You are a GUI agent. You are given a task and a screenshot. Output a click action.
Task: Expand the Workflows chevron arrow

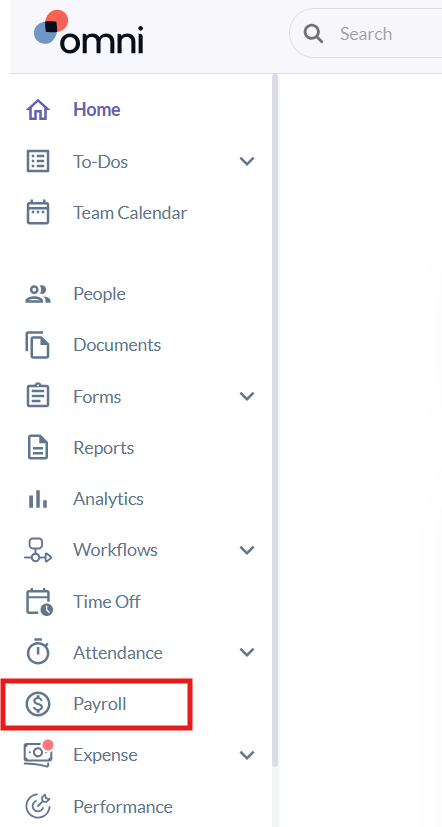click(247, 550)
